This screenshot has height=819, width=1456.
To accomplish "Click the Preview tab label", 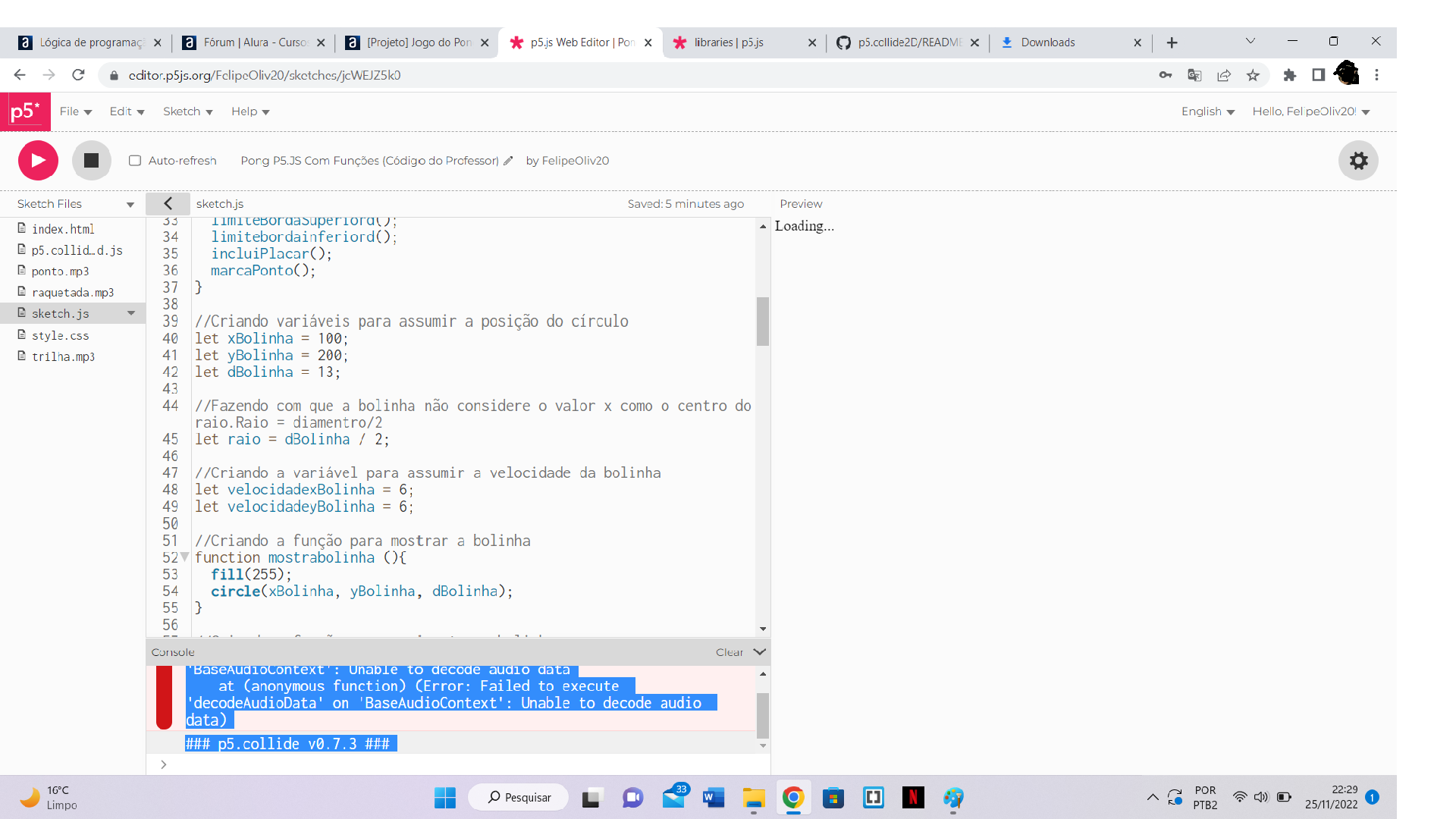I will pyautogui.click(x=800, y=203).
